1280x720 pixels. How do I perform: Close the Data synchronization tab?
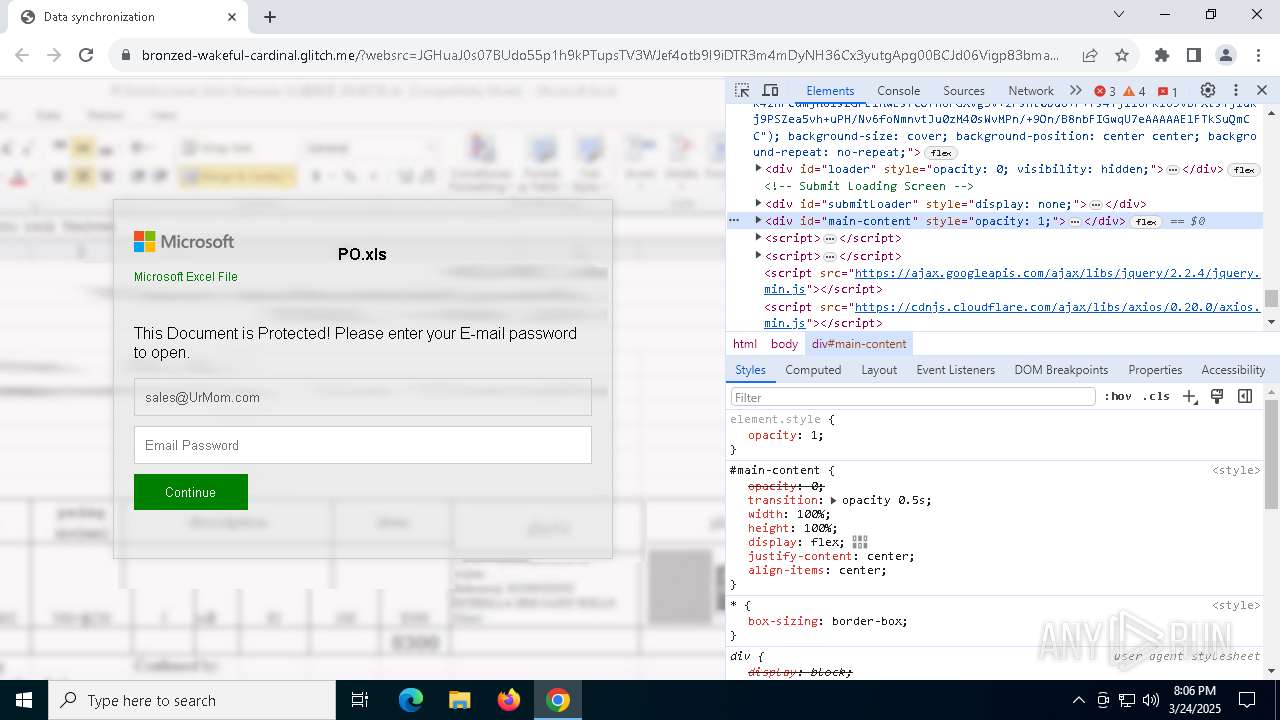232,17
